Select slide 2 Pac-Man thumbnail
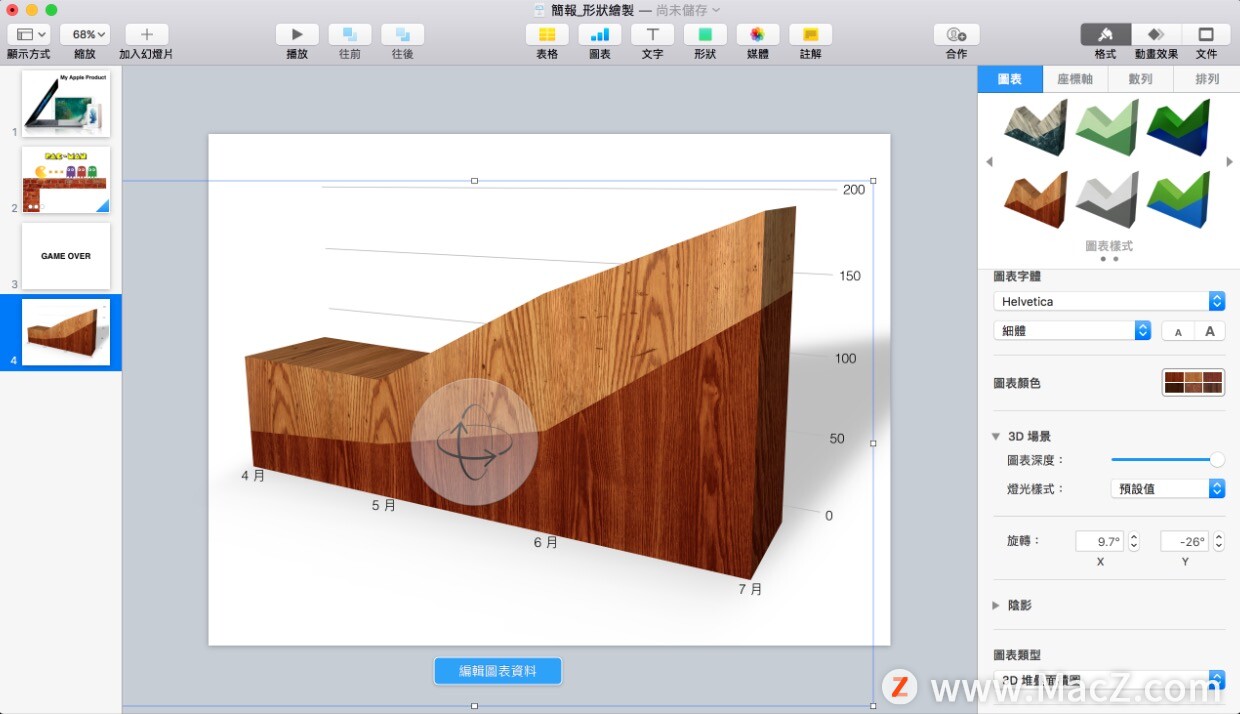 [x=66, y=180]
